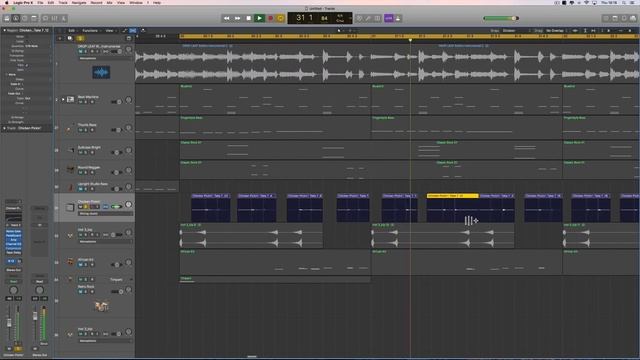
Task: Open the Apple menu
Action: tap(7, 2)
